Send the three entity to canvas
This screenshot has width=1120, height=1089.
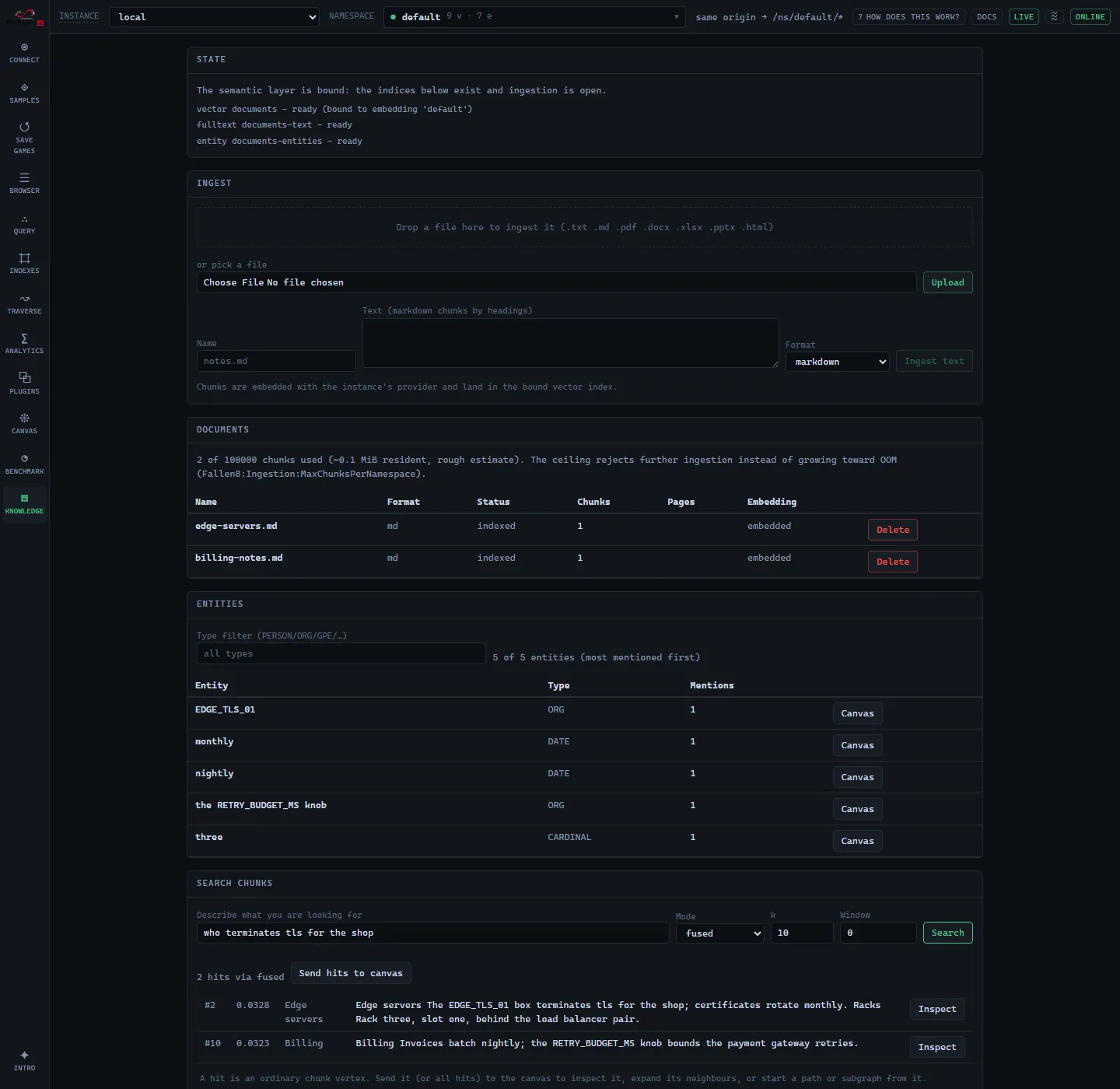click(x=857, y=841)
